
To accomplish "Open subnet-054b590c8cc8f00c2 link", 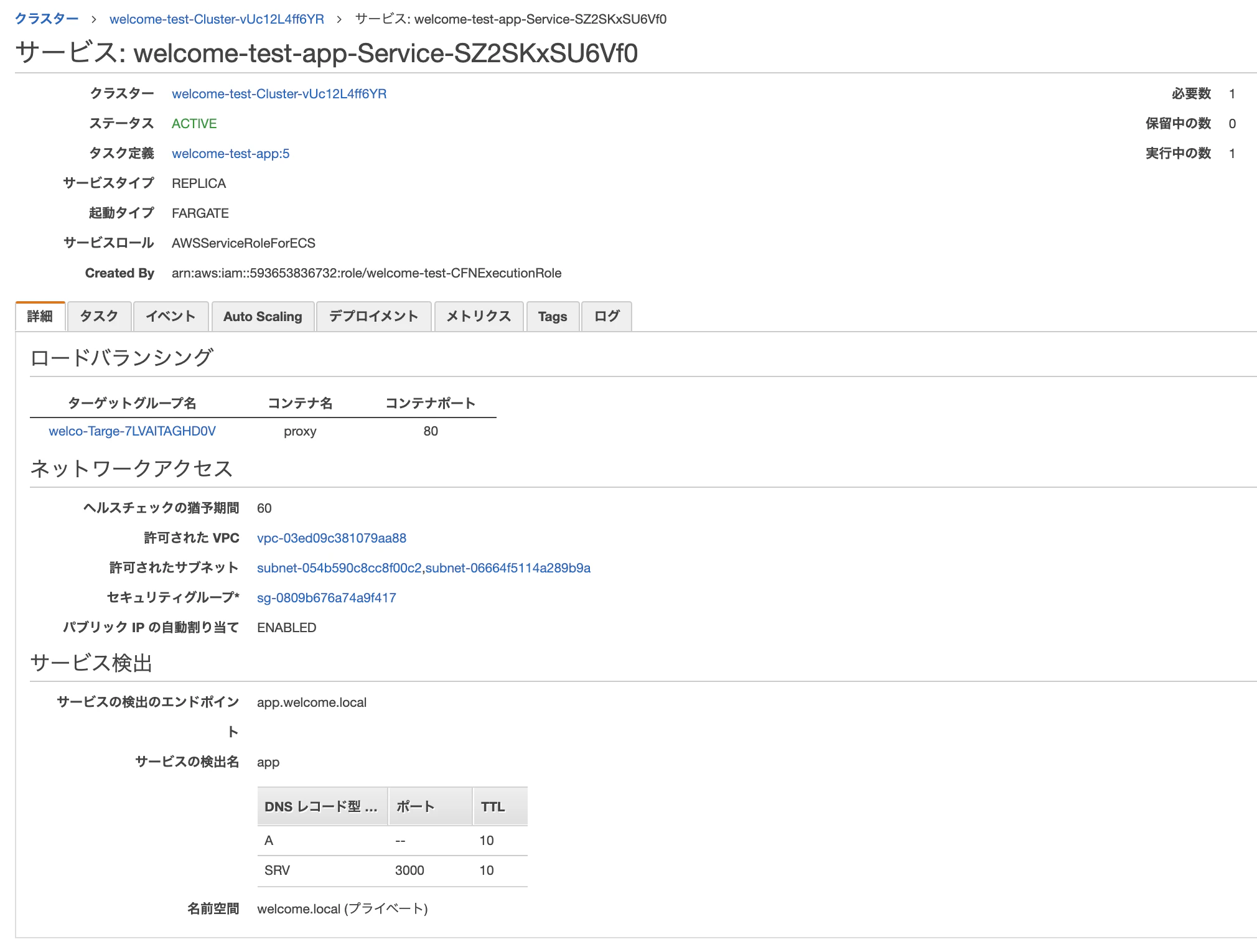I will [x=339, y=568].
